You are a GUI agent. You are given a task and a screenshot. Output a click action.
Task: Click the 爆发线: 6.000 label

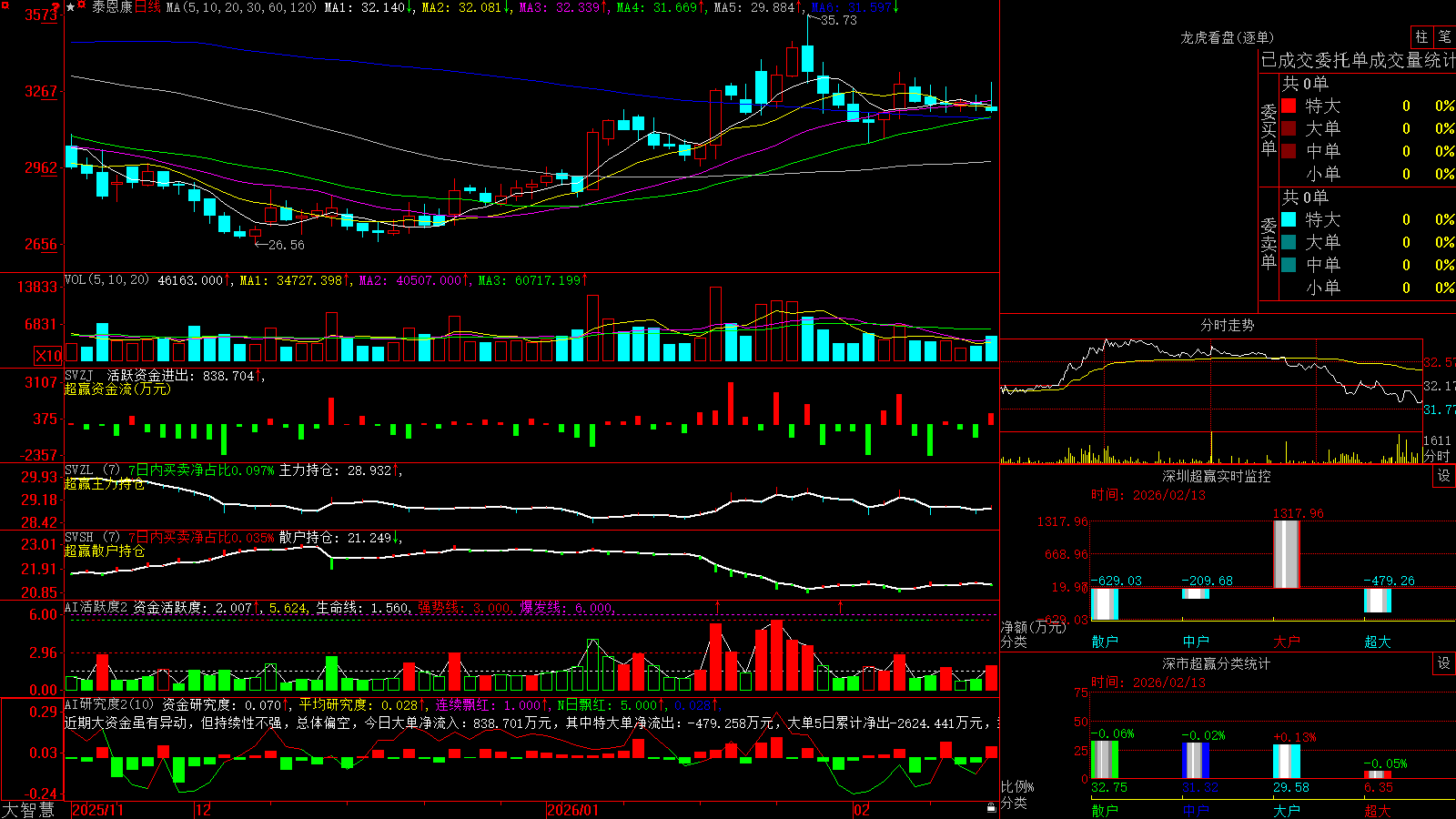pos(567,607)
